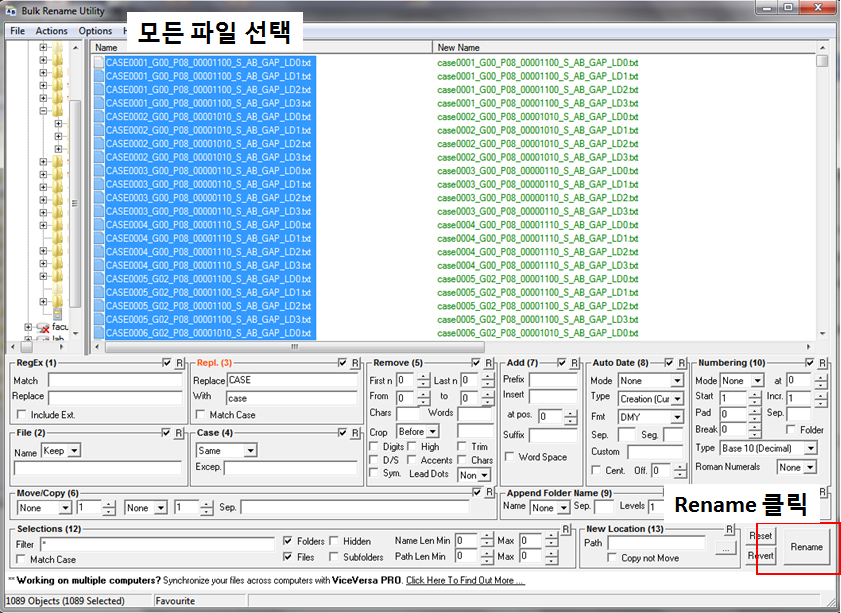The image size is (841, 613).
Task: Open the Crop dropdown showing Before
Action: (417, 431)
